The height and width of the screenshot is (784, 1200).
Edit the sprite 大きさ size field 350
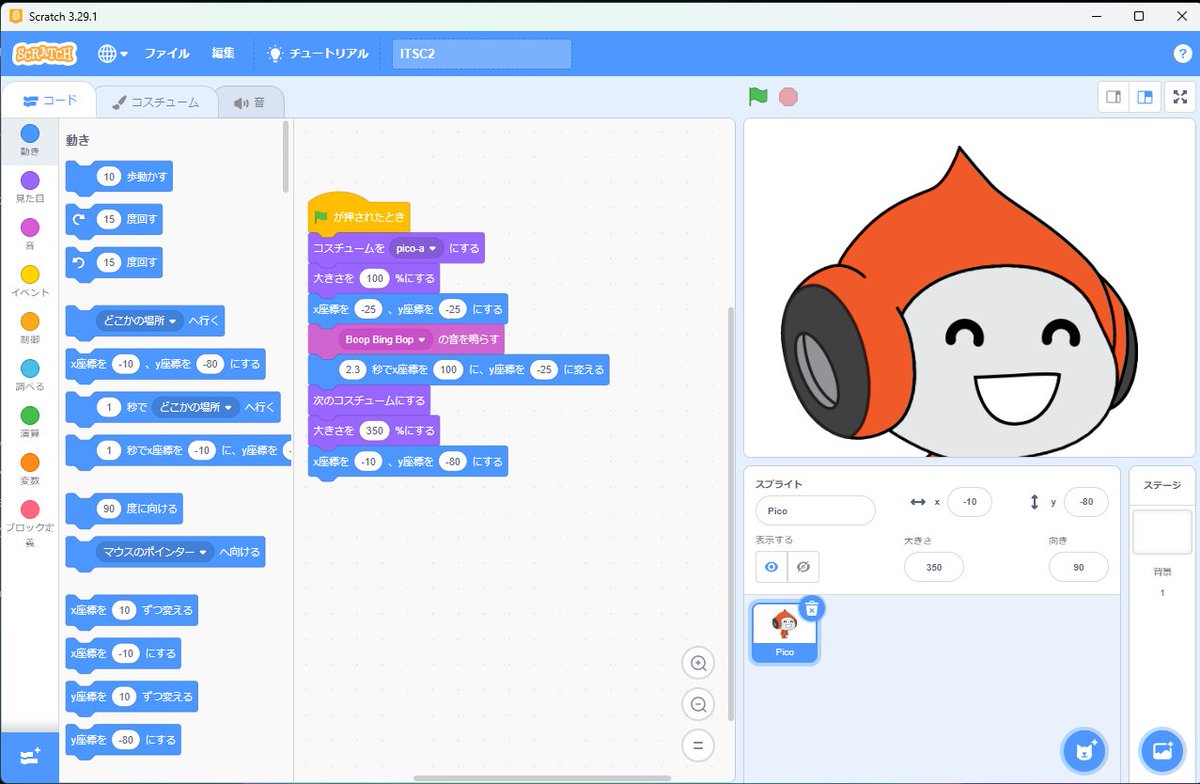pyautogui.click(x=934, y=567)
